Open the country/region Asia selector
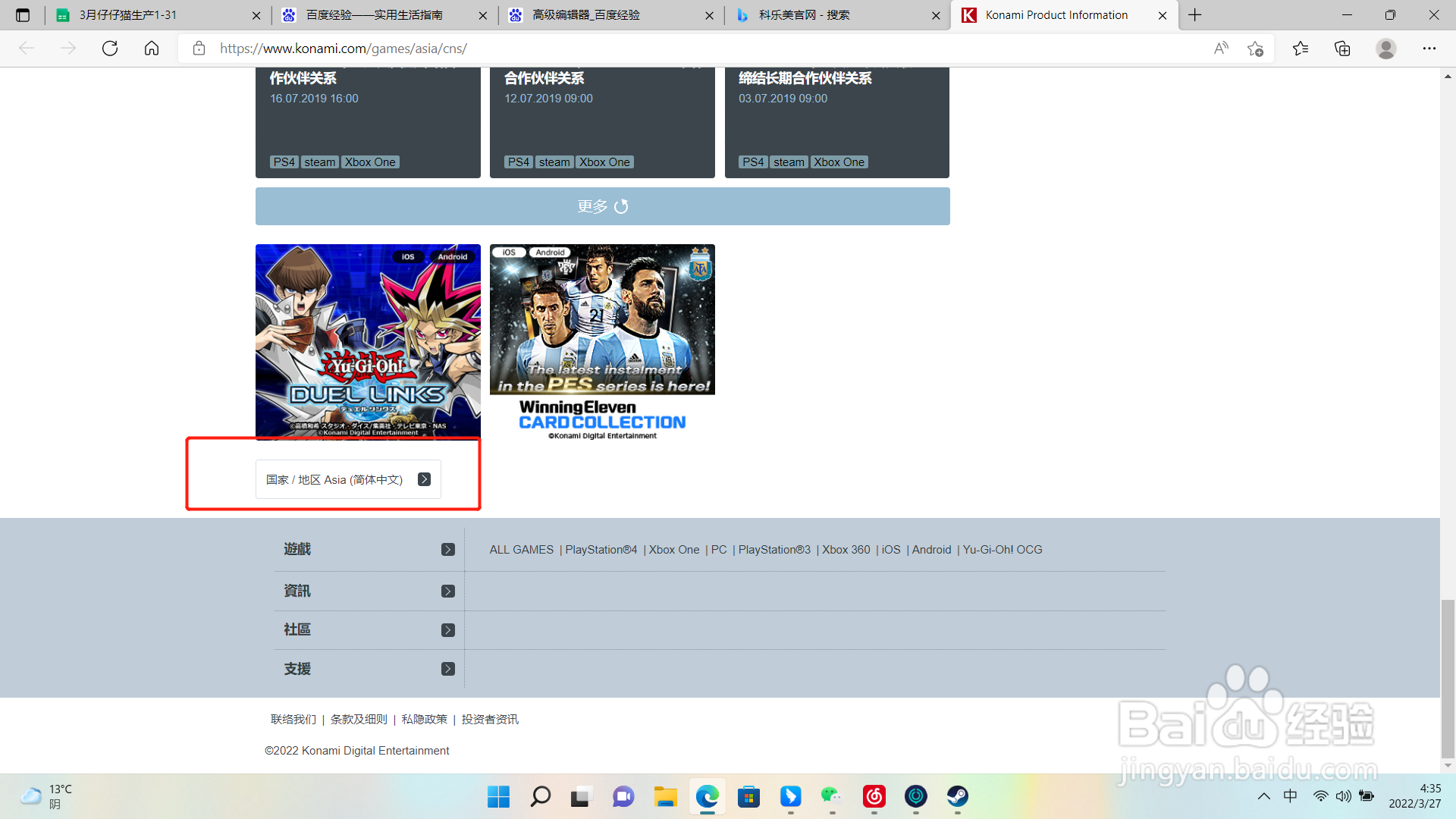This screenshot has width=1456, height=819. click(x=348, y=479)
